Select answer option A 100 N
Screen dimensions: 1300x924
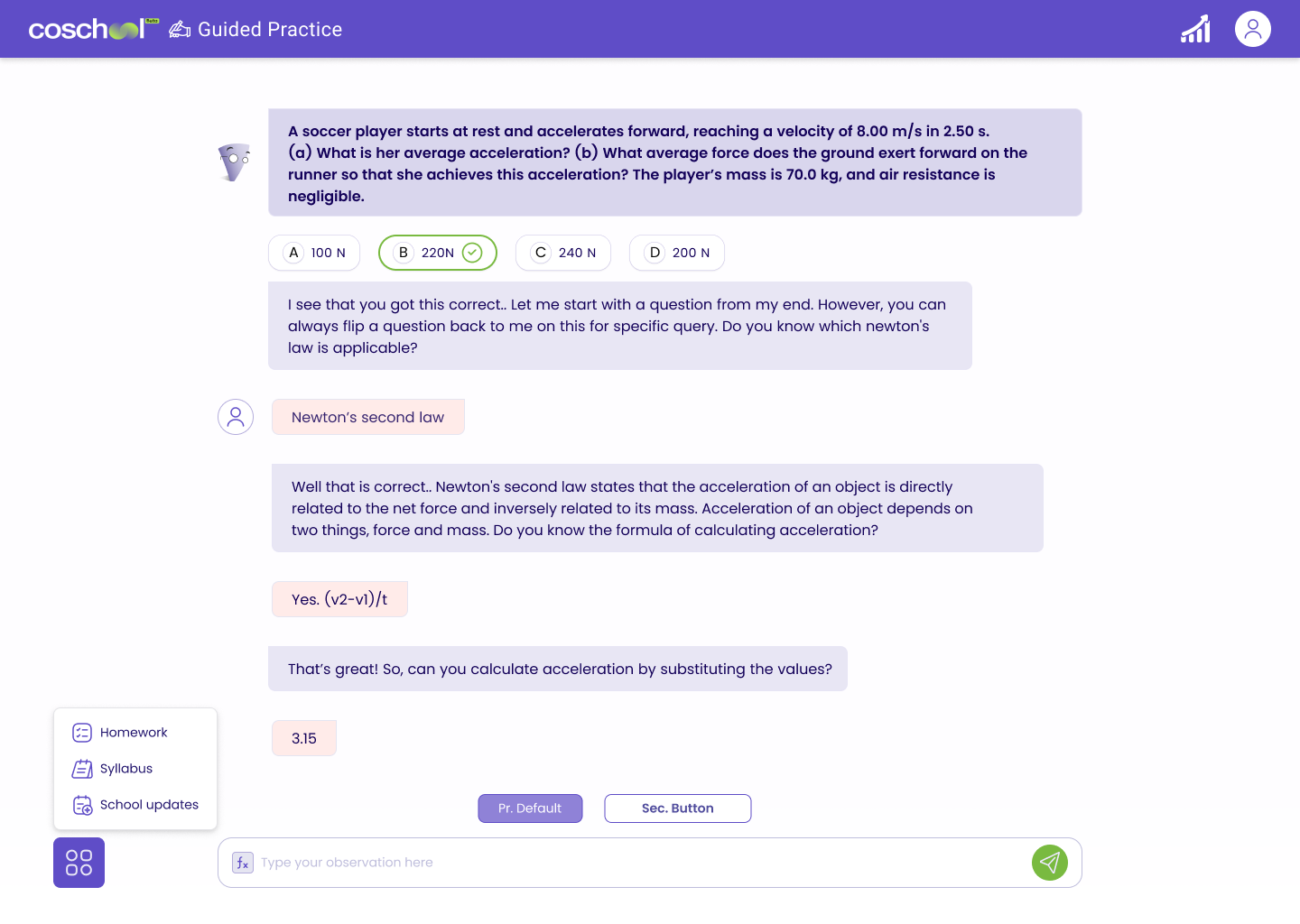point(314,253)
